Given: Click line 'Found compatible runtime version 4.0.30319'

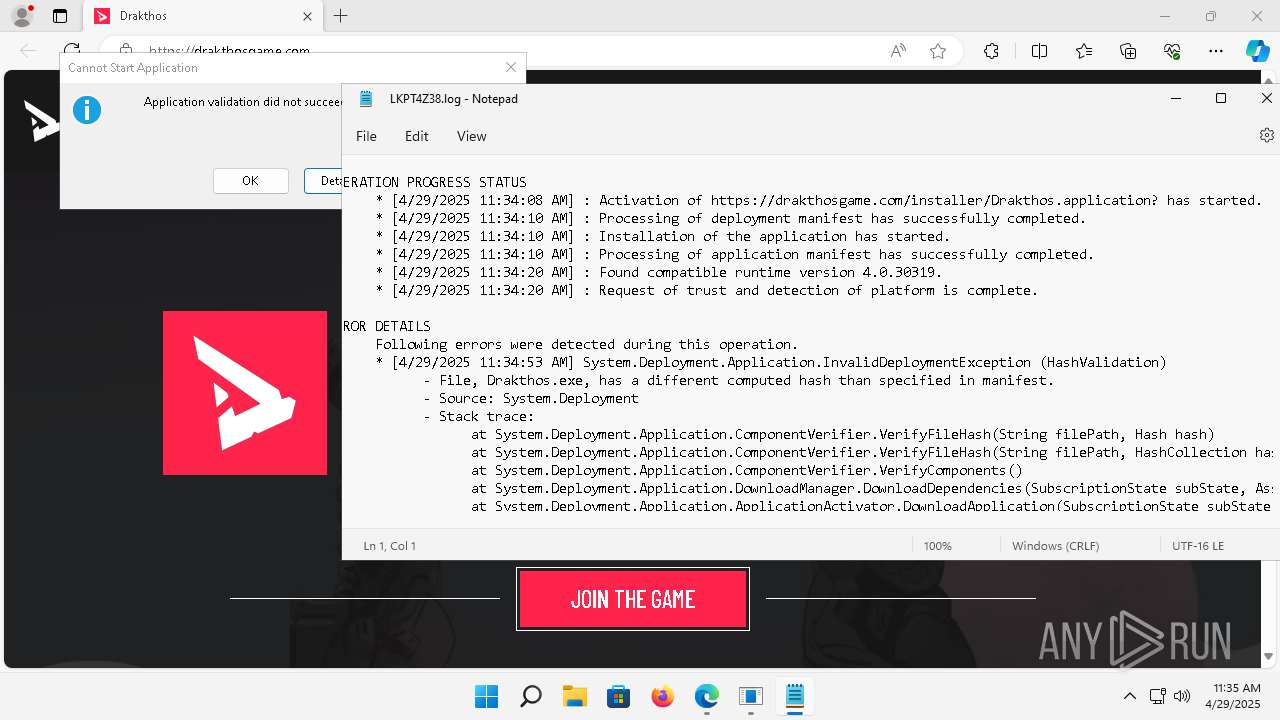Looking at the screenshot, I should 659,272.
